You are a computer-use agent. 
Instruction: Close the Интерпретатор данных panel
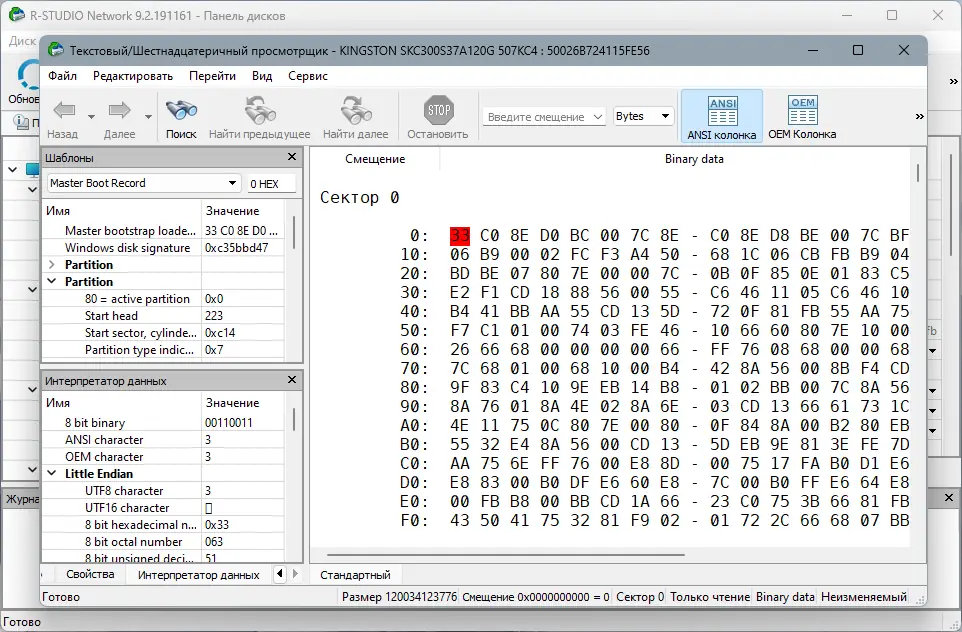[x=292, y=380]
